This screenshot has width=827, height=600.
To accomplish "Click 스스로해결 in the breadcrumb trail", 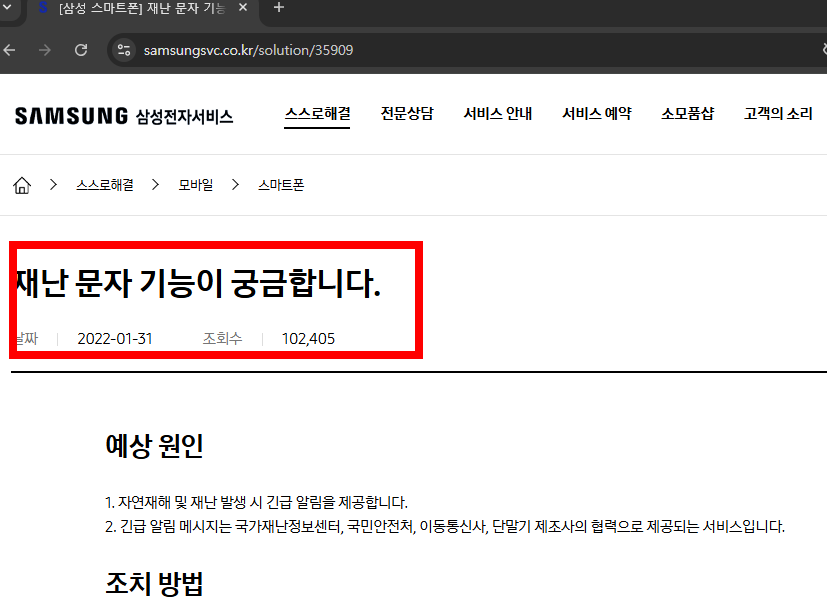I will pyautogui.click(x=108, y=184).
